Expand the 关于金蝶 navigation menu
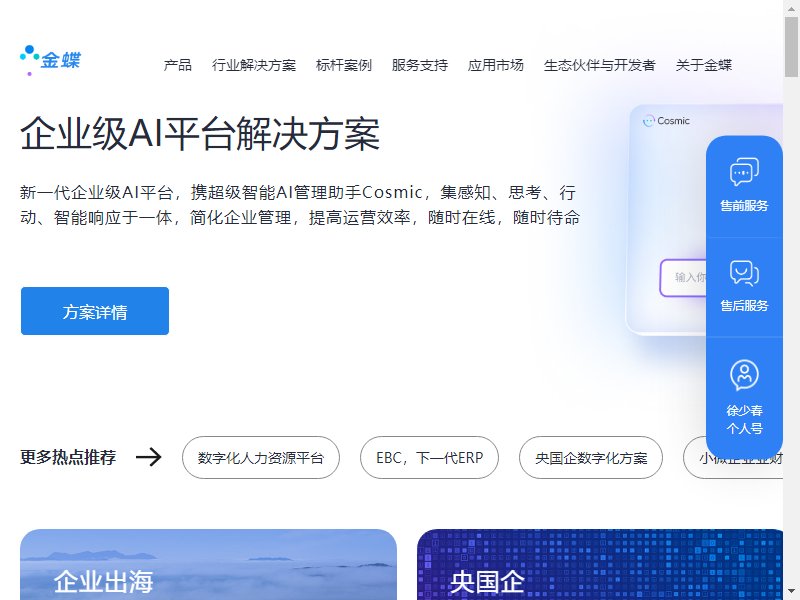Viewport: 800px width, 600px height. 704,65
